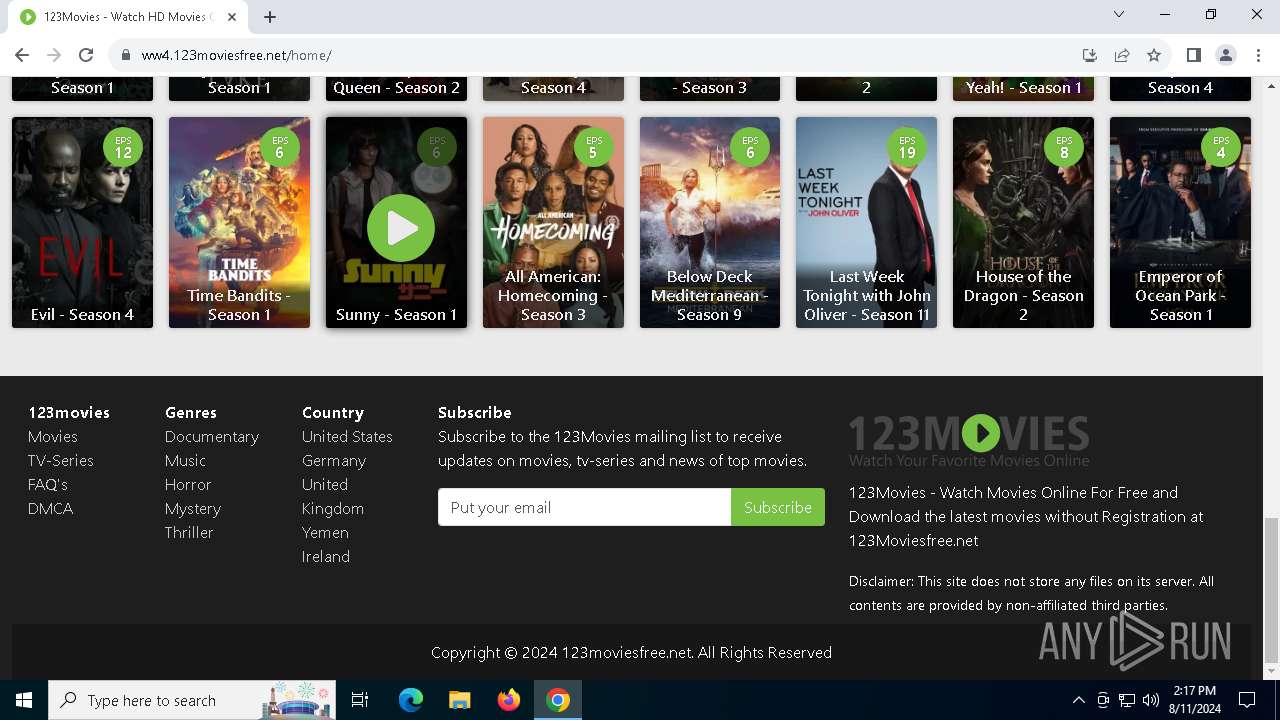Click the EPS 19 badge on Last Week Tonight
This screenshot has width=1280, height=720.
[x=907, y=147]
